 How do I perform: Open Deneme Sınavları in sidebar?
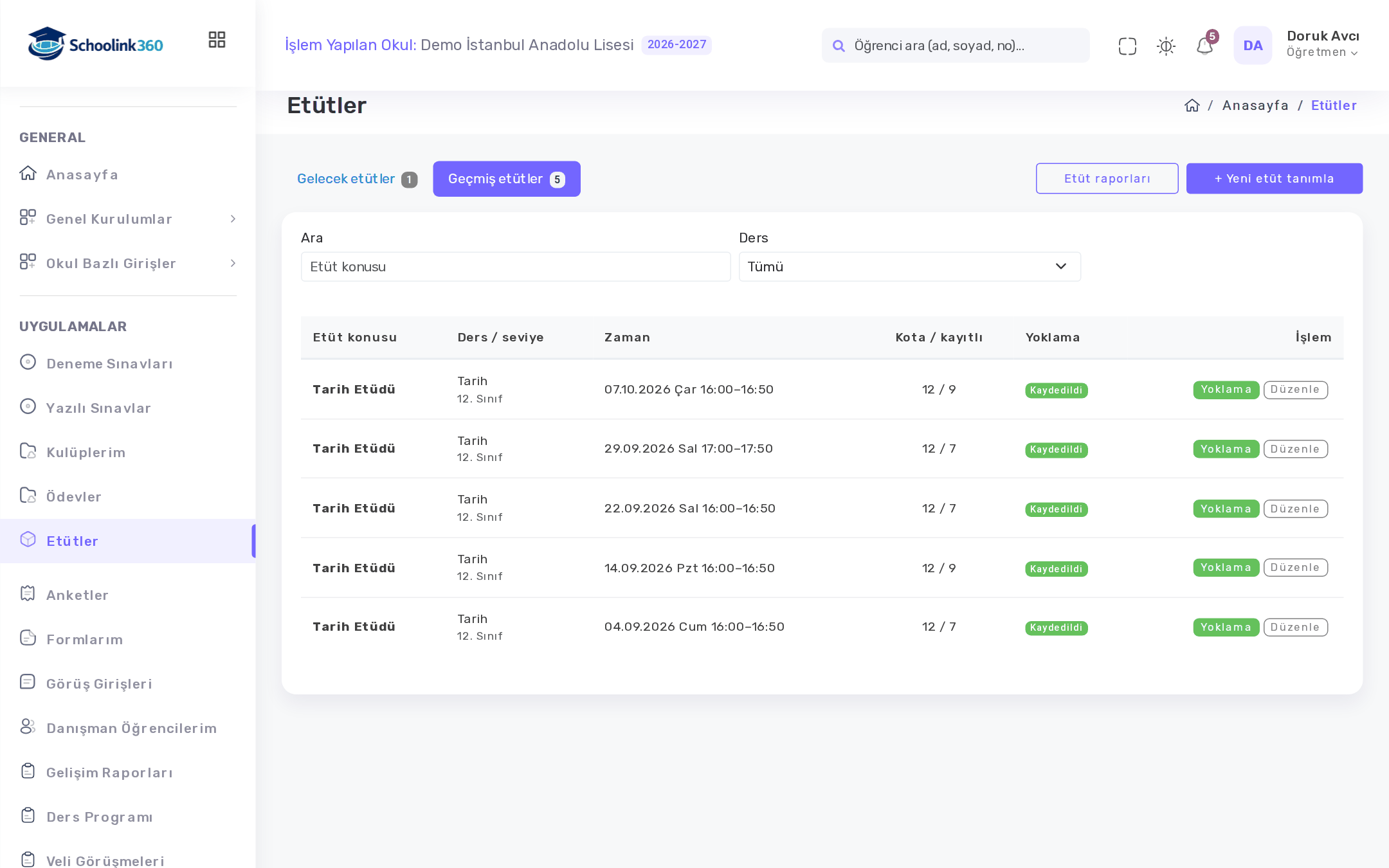point(128,363)
